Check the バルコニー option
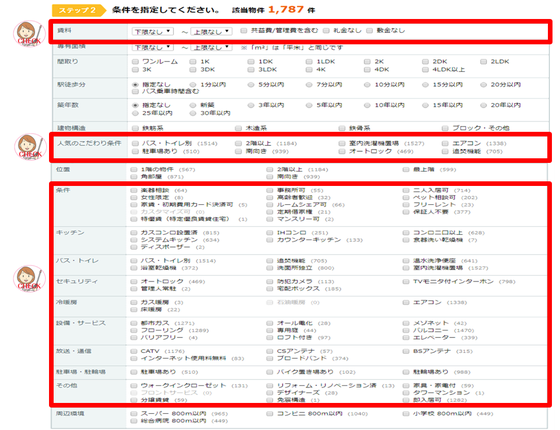 (x=406, y=330)
